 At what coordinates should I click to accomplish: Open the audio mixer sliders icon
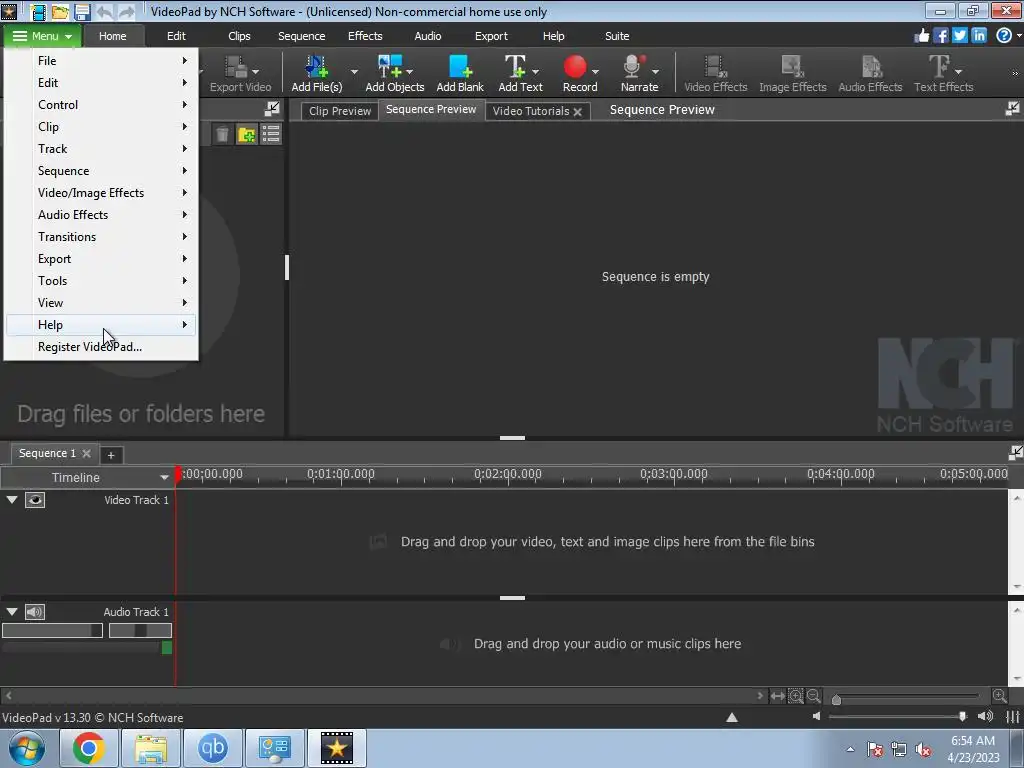pyautogui.click(x=1012, y=717)
